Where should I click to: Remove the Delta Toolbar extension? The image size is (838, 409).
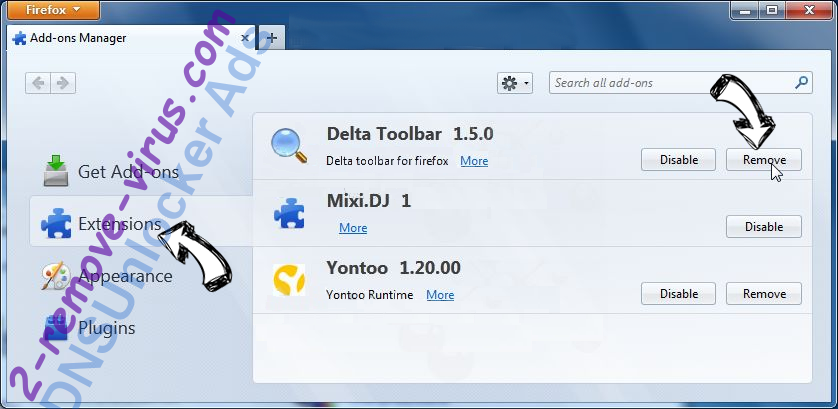coord(764,160)
